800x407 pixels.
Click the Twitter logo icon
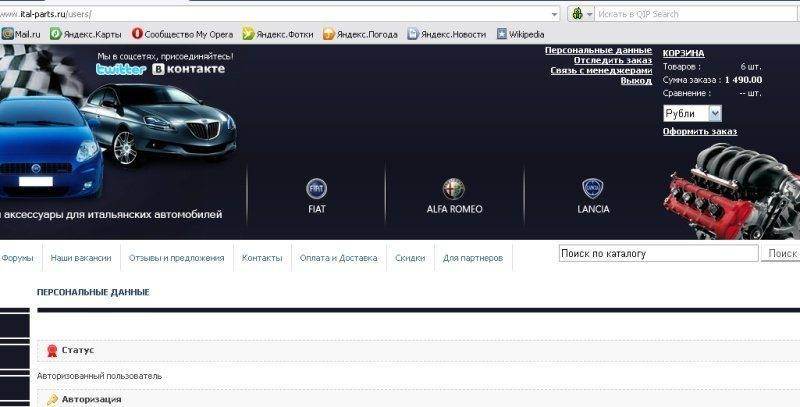[121, 70]
